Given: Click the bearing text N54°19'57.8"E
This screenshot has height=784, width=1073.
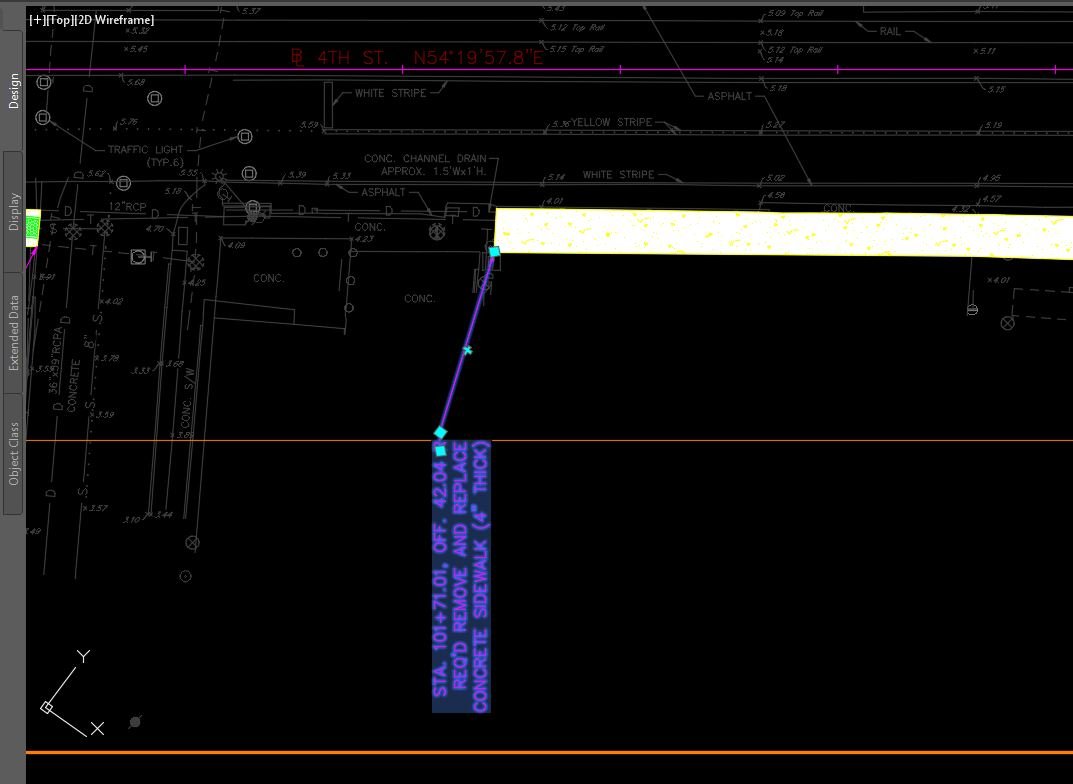Looking at the screenshot, I should pyautogui.click(x=478, y=57).
